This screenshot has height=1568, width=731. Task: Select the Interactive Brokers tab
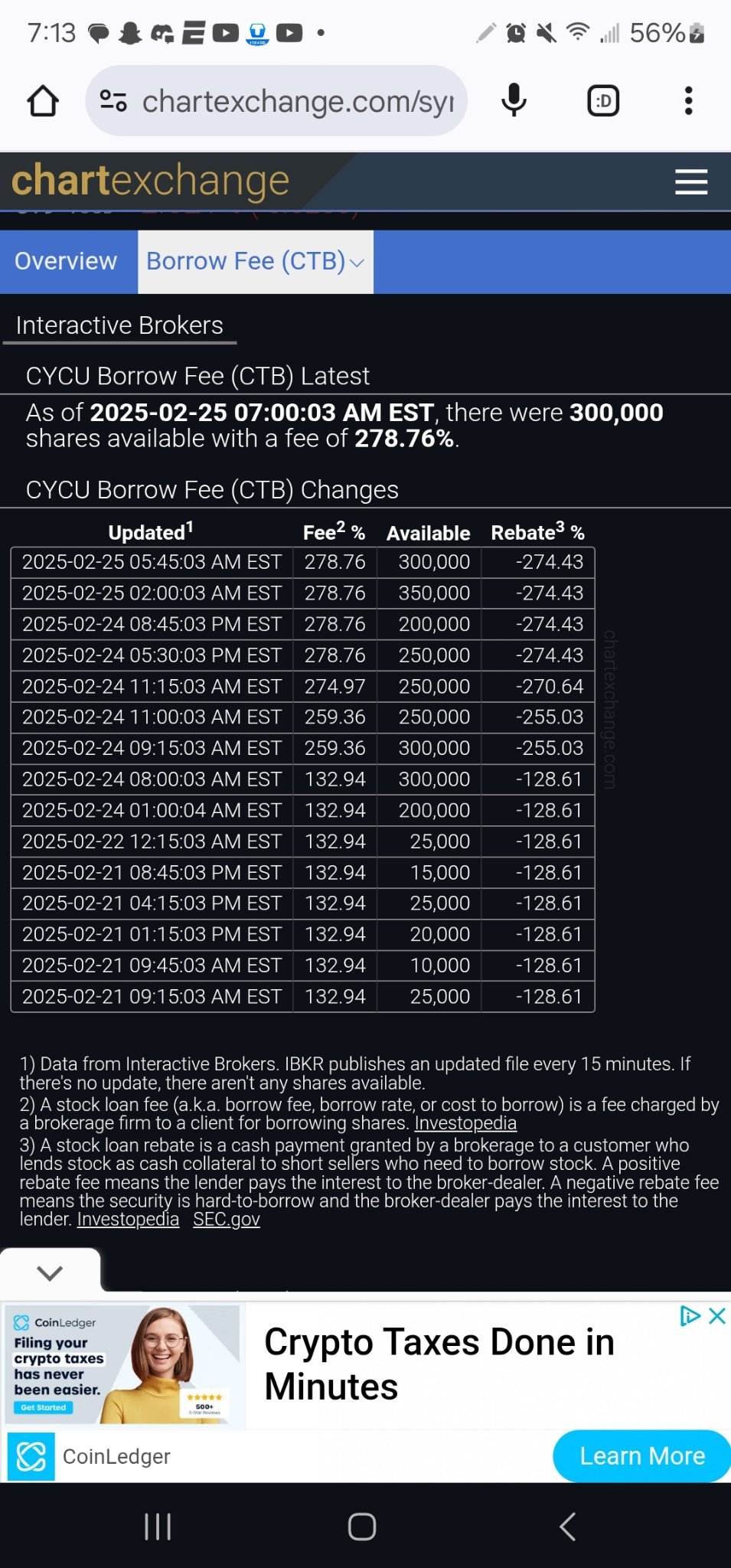click(x=119, y=325)
